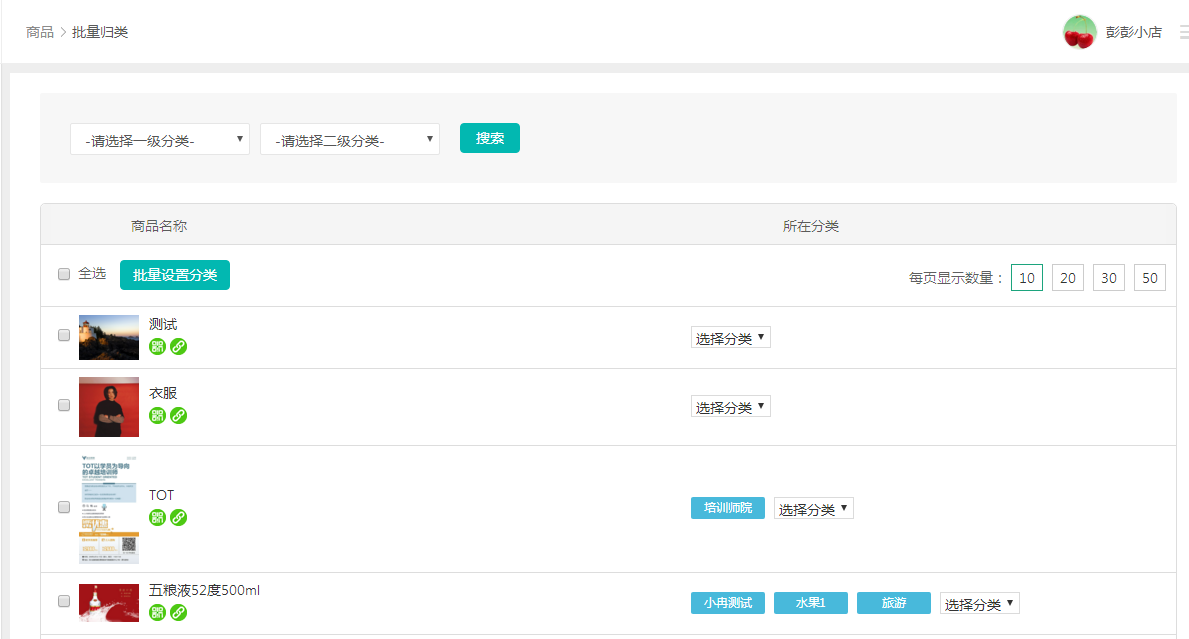This screenshot has width=1189, height=639.
Task: Click the QR code icon under 五粮液52度500ml
Action: 157,612
